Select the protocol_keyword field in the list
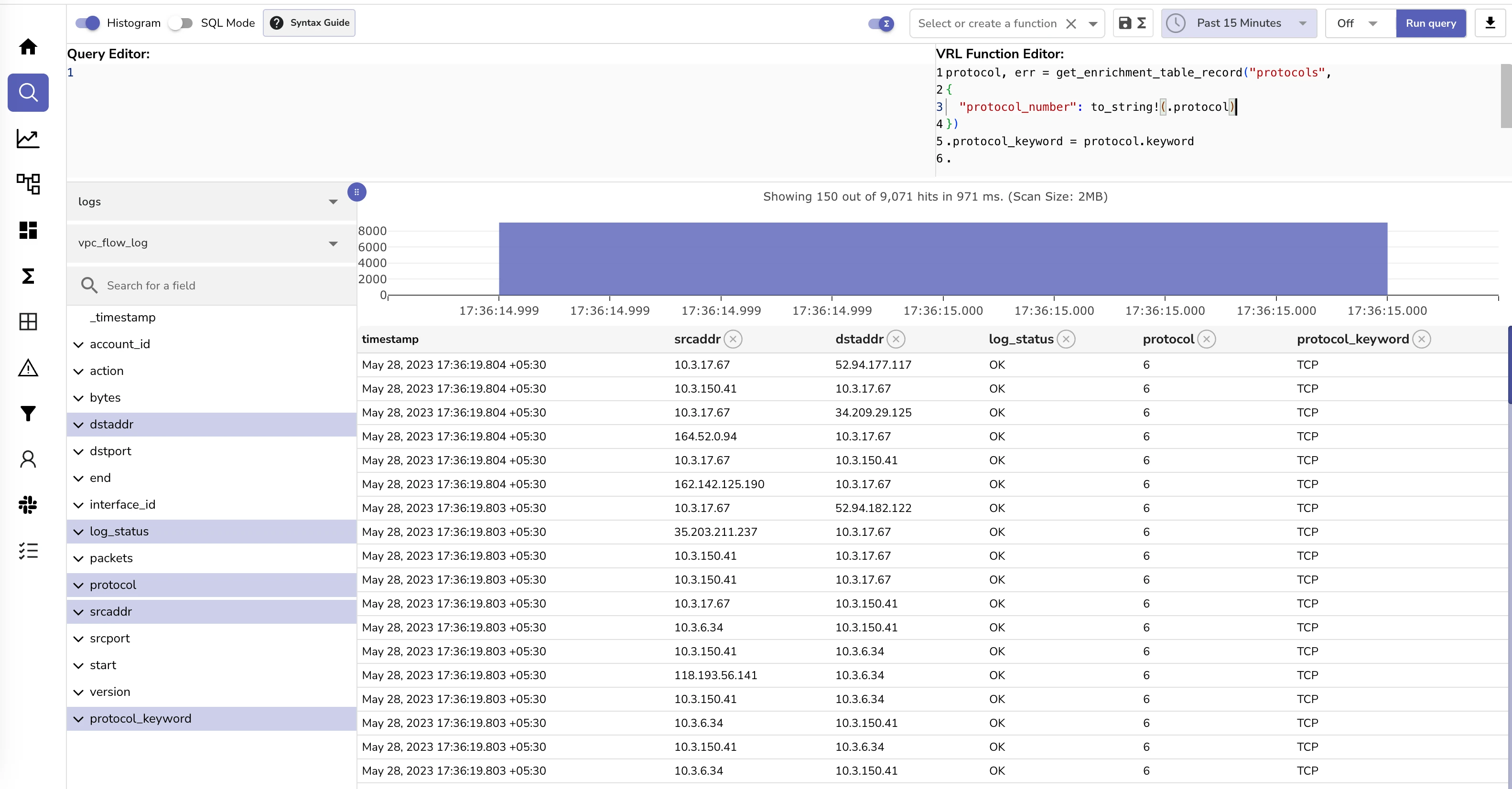Viewport: 1512px width, 789px height. (x=140, y=719)
